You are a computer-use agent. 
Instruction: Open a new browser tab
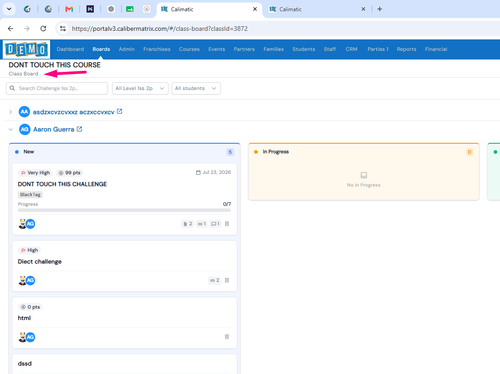pos(379,9)
